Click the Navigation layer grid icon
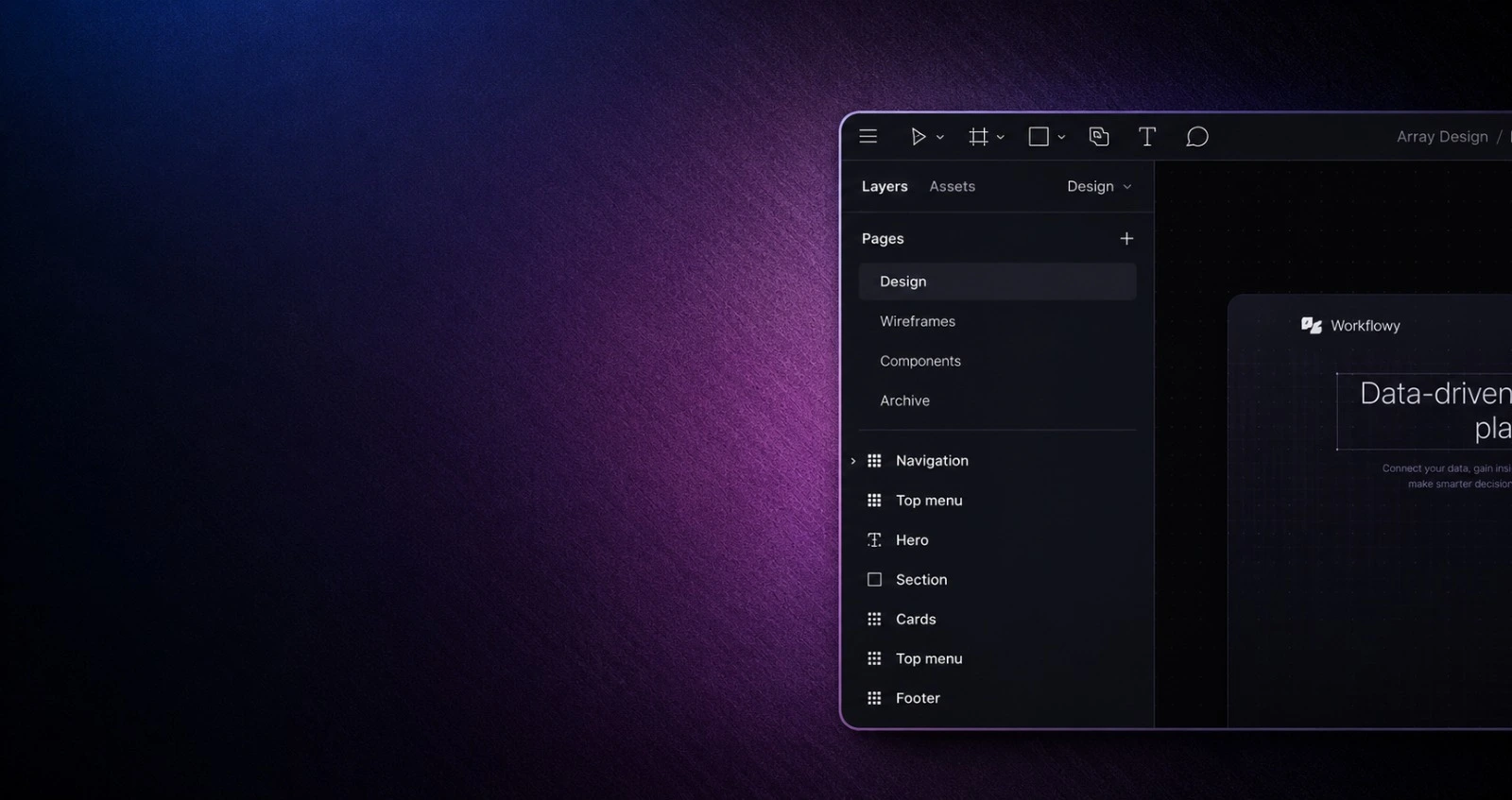 pos(874,461)
